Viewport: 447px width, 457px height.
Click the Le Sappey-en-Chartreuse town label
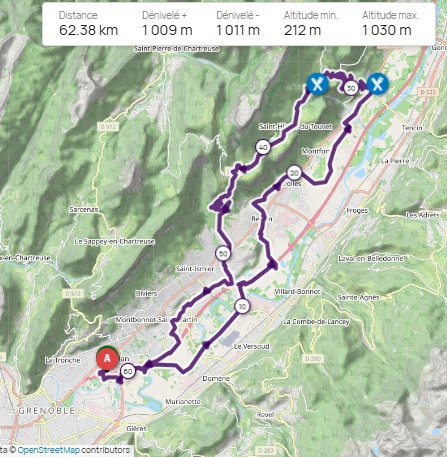(x=114, y=241)
